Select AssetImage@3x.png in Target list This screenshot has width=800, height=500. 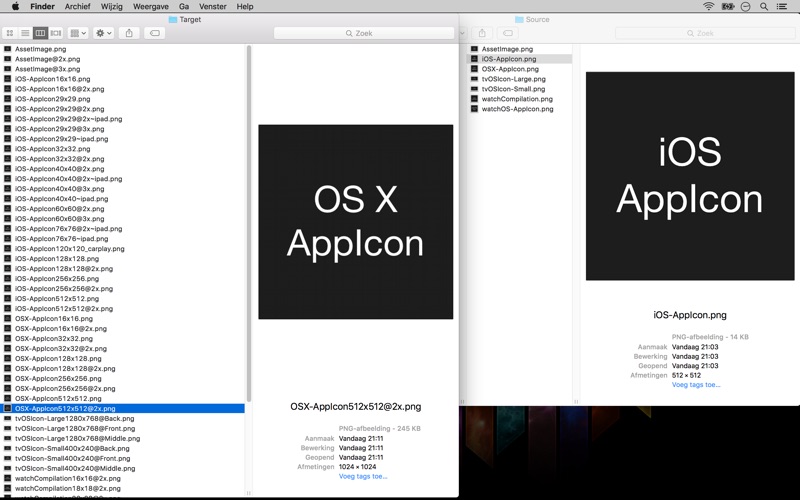123,69
